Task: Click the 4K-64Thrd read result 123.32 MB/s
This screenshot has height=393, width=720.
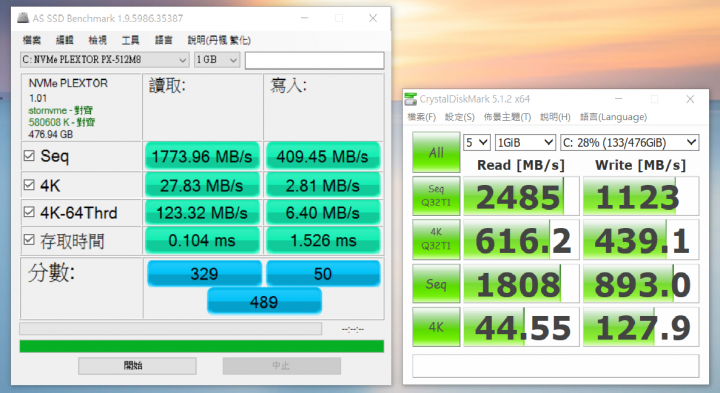Action: (x=202, y=213)
